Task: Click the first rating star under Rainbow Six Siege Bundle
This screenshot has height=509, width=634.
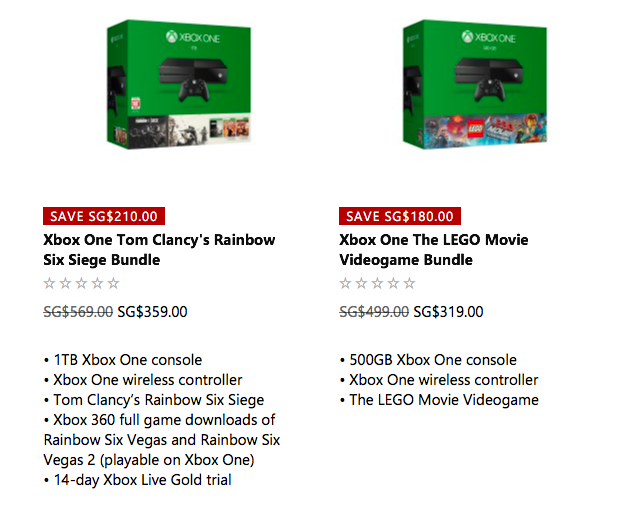Action: (x=50, y=284)
